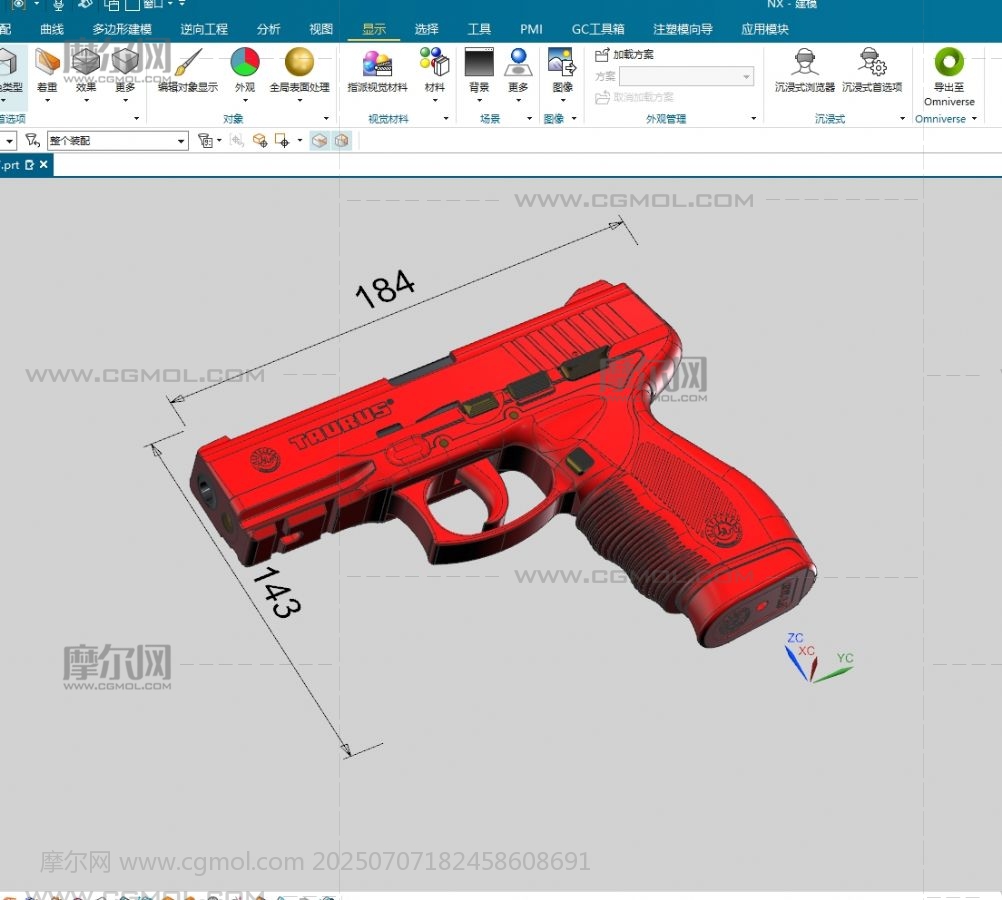
Task: Click the grayed bracketed crosshair icon
Action: click(236, 141)
